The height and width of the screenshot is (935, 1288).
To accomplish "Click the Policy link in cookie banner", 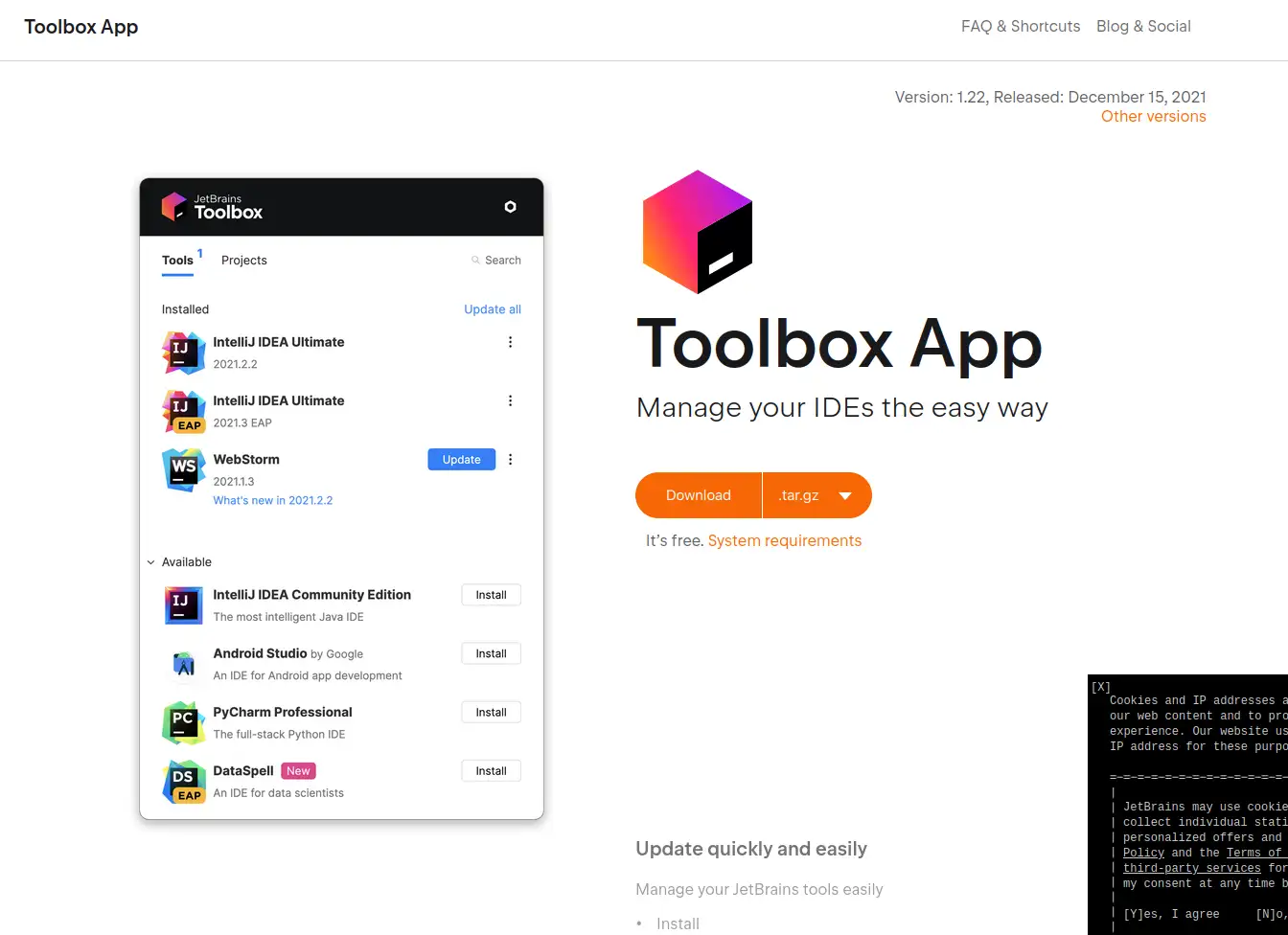I will 1143,853.
